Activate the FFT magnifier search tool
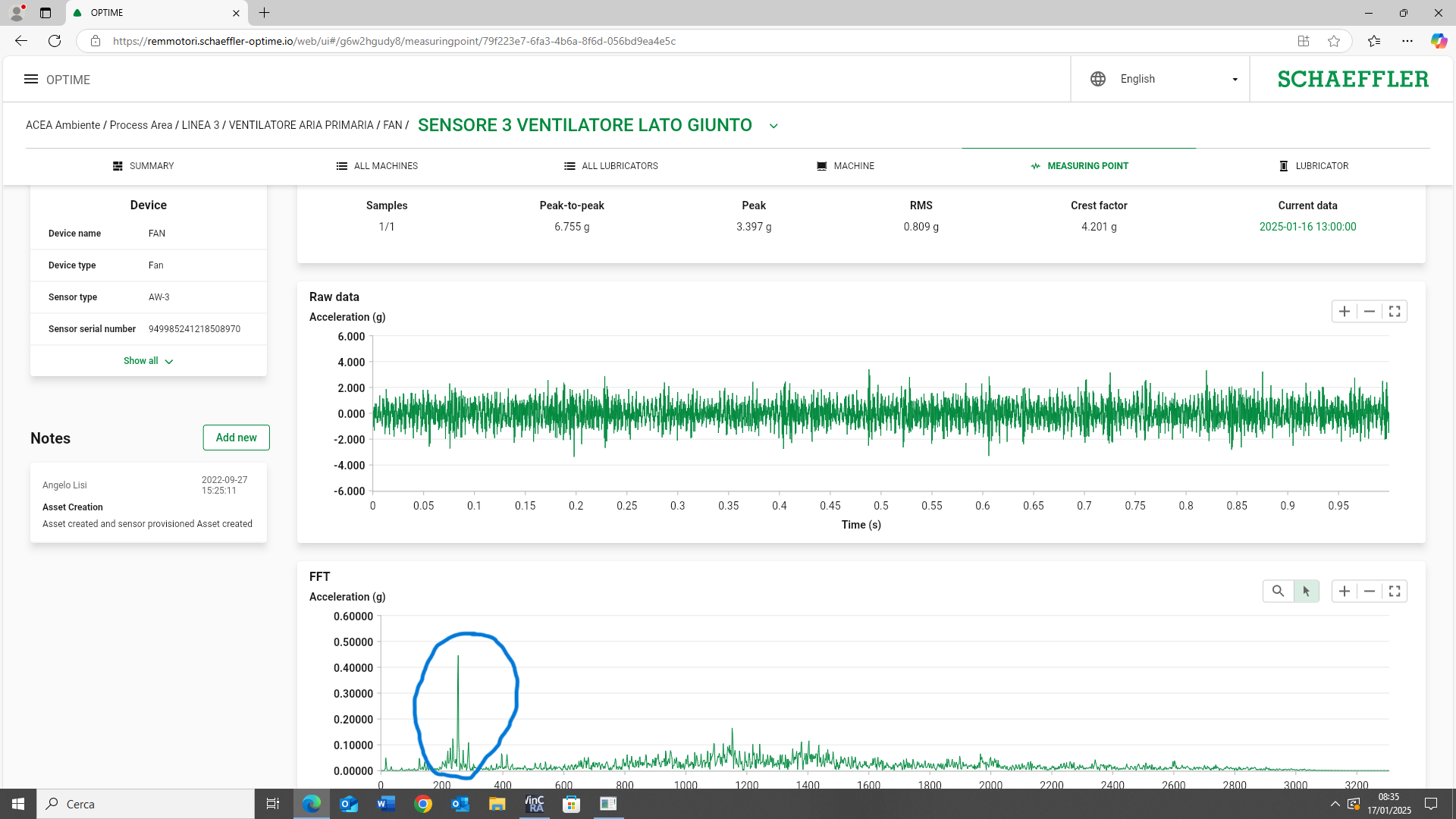Viewport: 1456px width, 819px height. 1278,591
